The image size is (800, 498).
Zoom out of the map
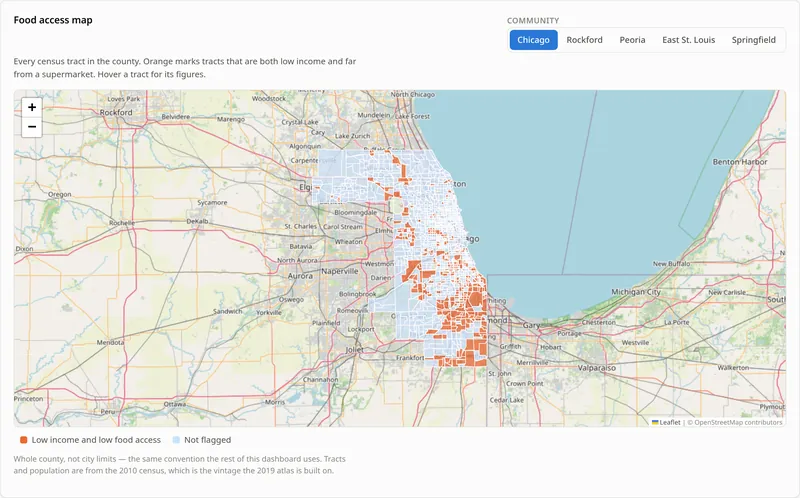tap(32, 127)
